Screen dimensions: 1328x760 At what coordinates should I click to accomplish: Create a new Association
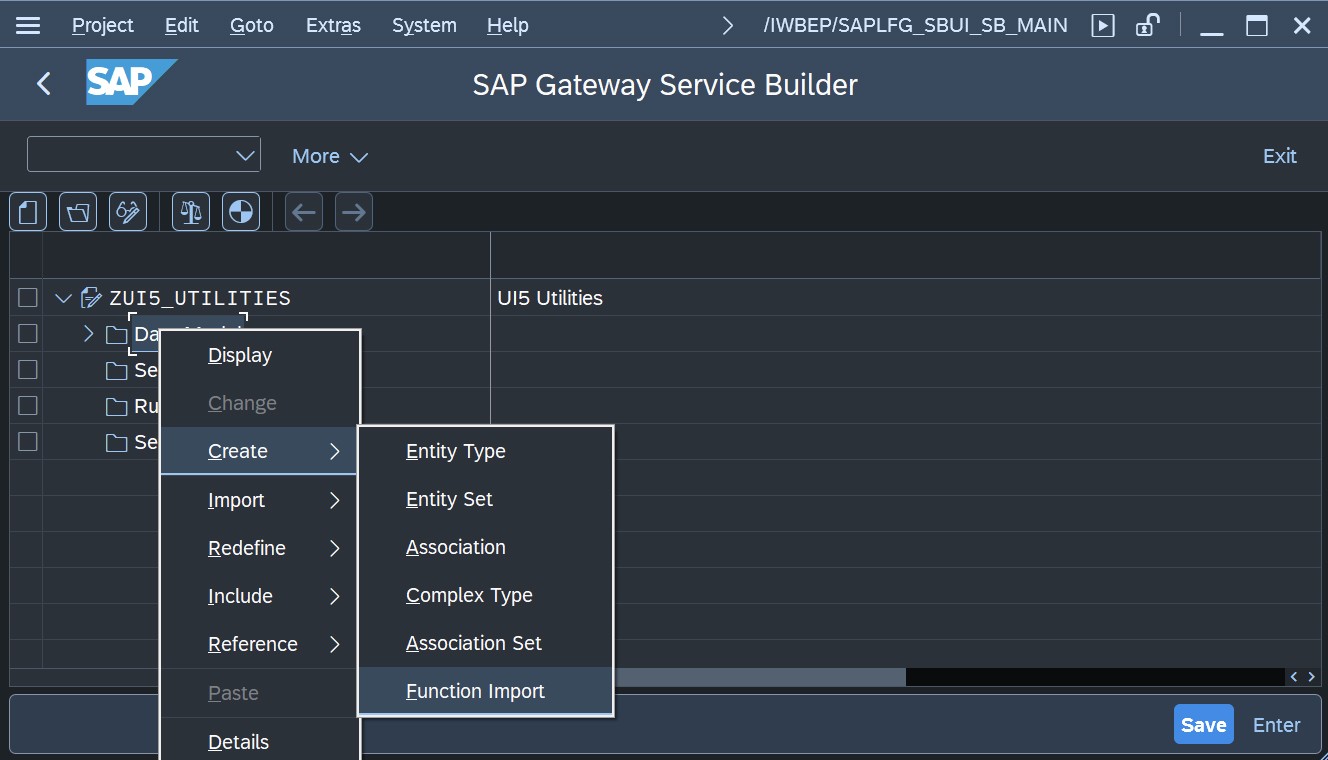(485, 547)
